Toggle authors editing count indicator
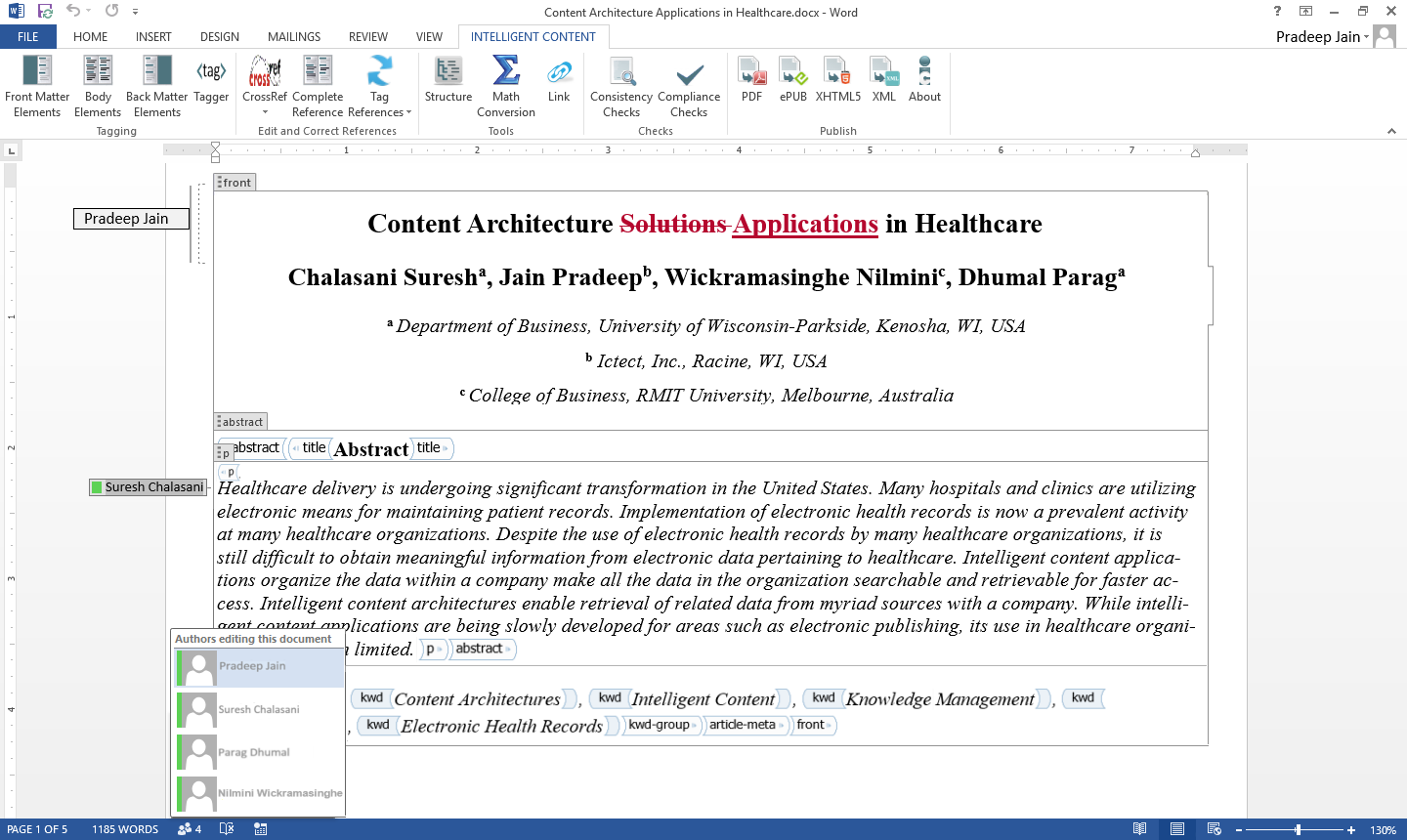The image size is (1407, 840). (x=190, y=829)
